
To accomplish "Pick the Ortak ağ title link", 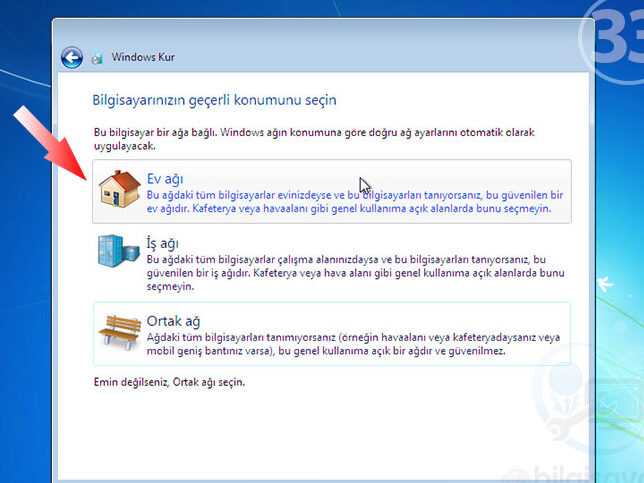I will coord(173,321).
